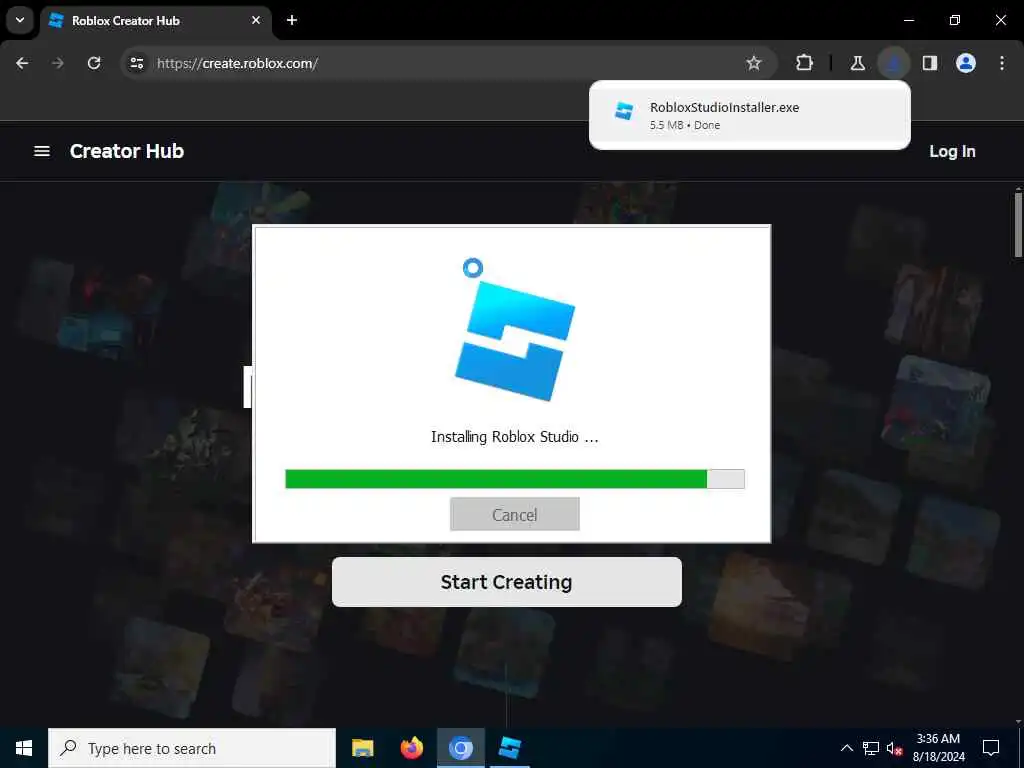The image size is (1024, 768).
Task: Open File Explorer from the taskbar
Action: pyautogui.click(x=362, y=748)
